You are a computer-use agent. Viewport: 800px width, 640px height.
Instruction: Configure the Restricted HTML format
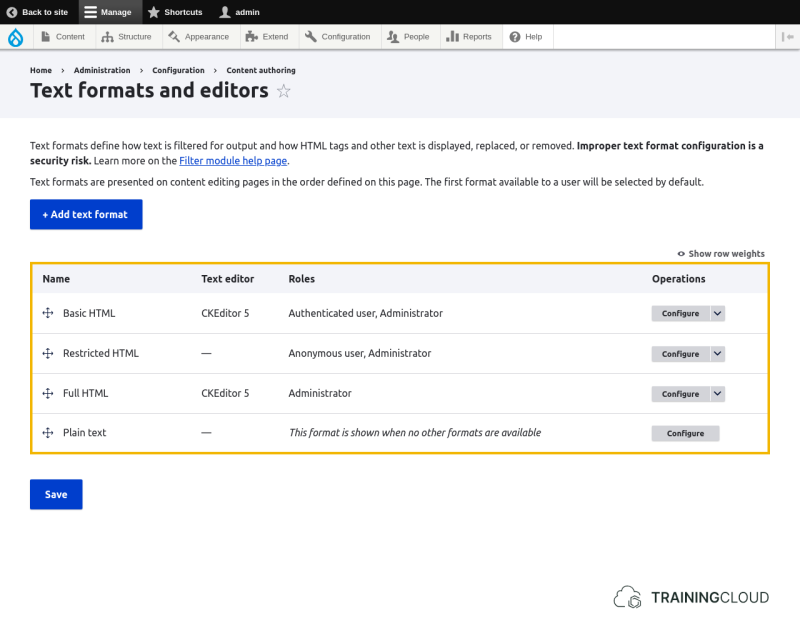click(681, 354)
